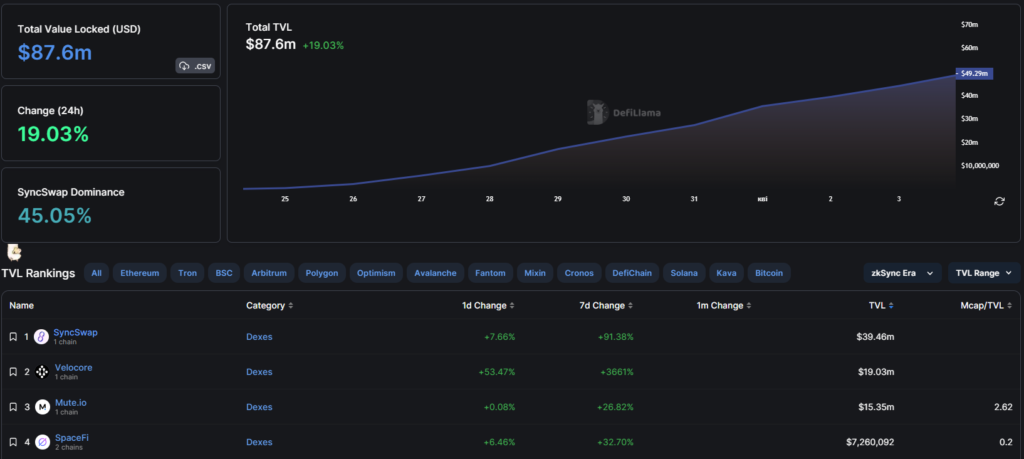Bookmark the SyncSwap row

13,337
